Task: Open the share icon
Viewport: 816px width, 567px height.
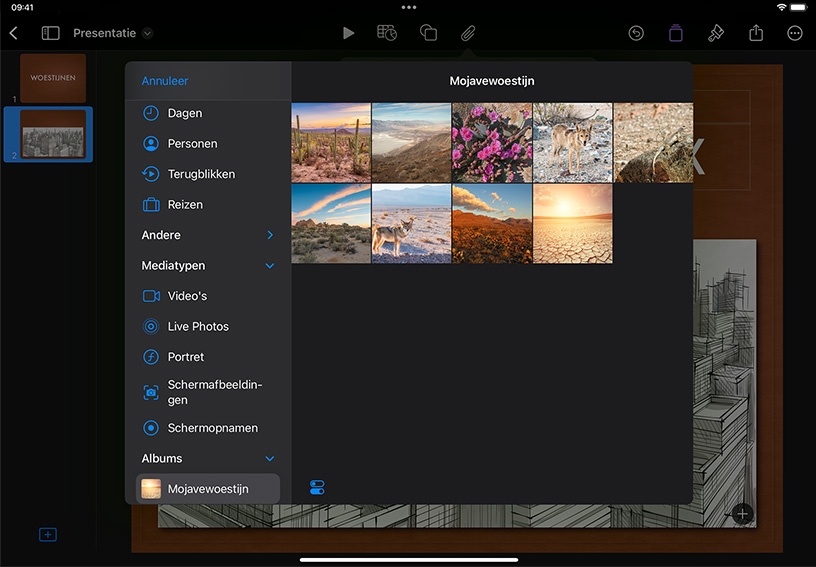Action: click(x=756, y=33)
